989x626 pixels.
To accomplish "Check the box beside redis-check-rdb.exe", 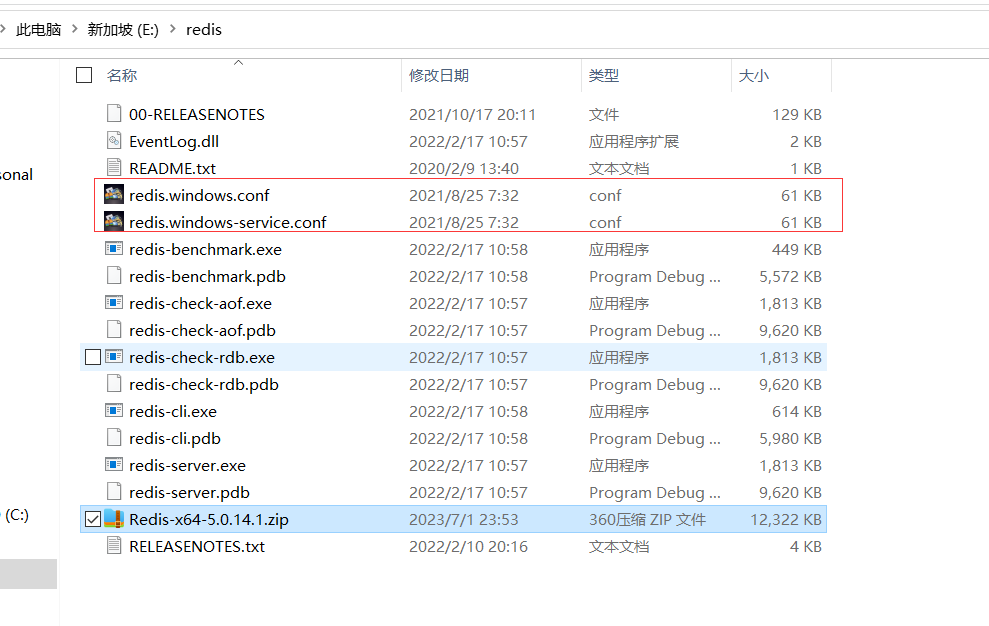I will tap(93, 357).
